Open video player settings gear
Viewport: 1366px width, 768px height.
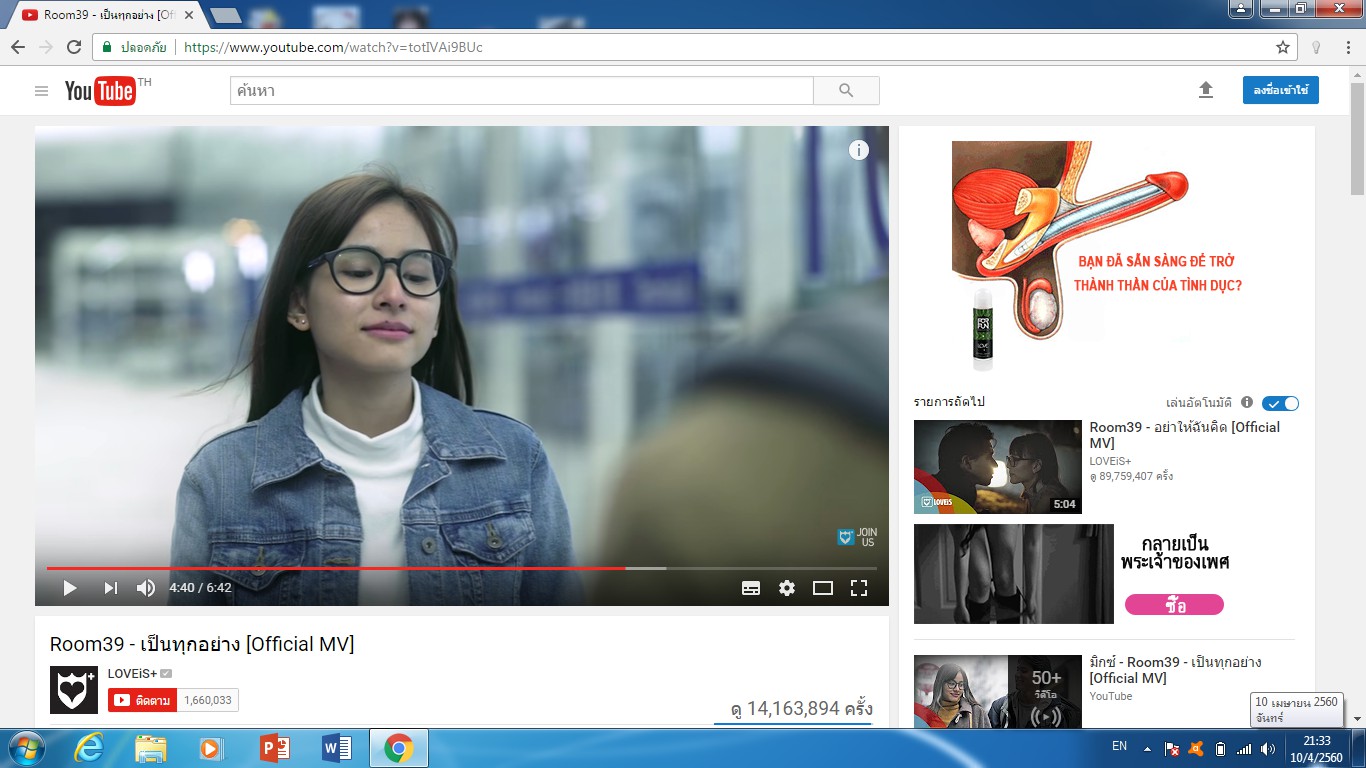point(787,588)
